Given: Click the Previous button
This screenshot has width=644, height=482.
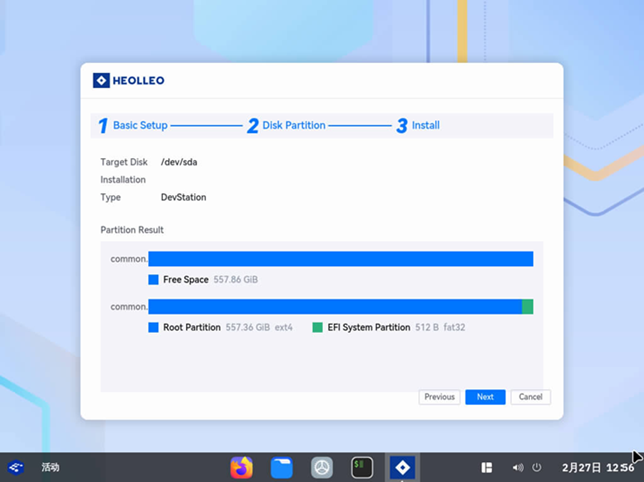Looking at the screenshot, I should [x=439, y=397].
